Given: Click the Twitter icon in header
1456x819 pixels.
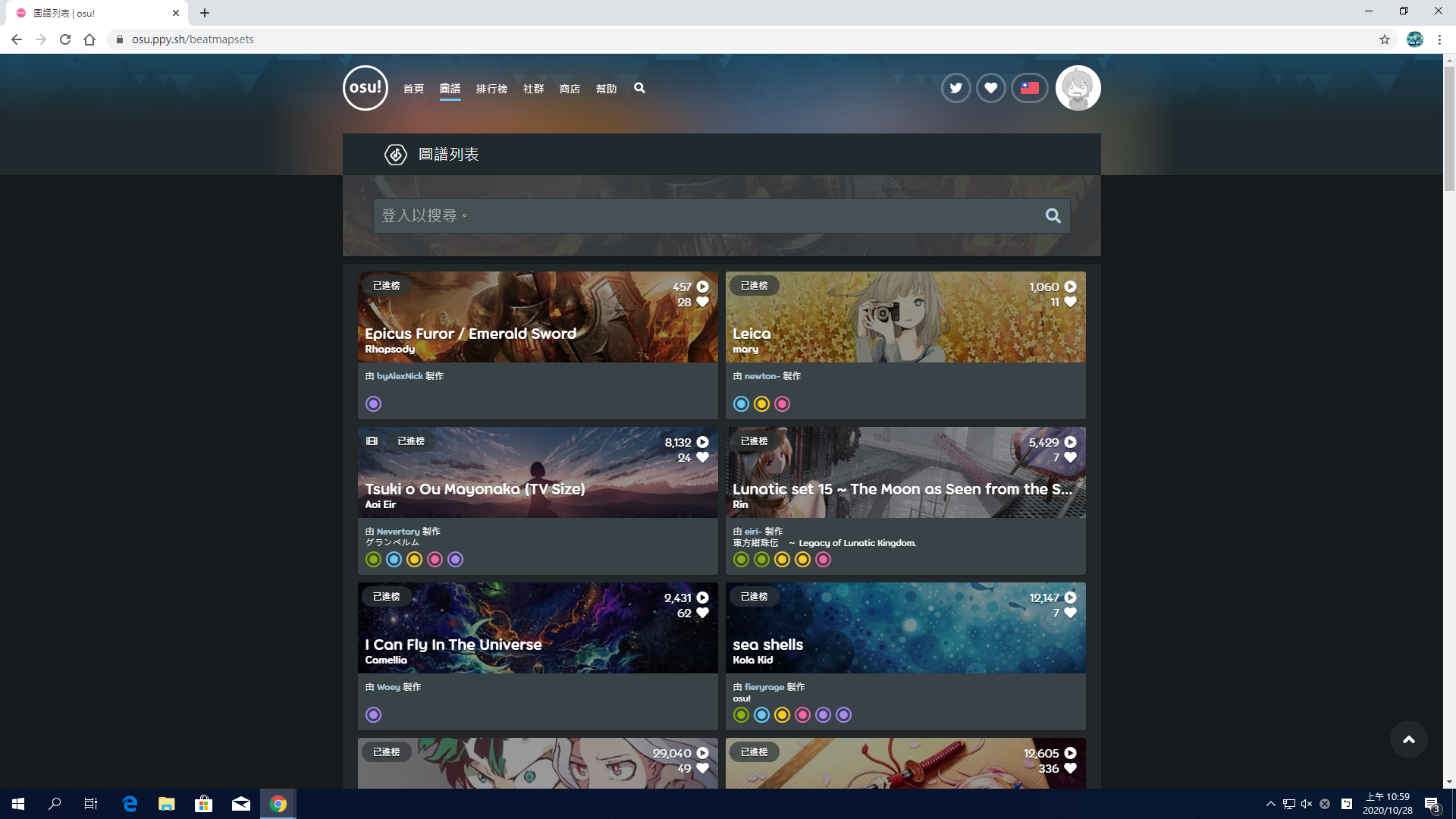Looking at the screenshot, I should click(955, 88).
